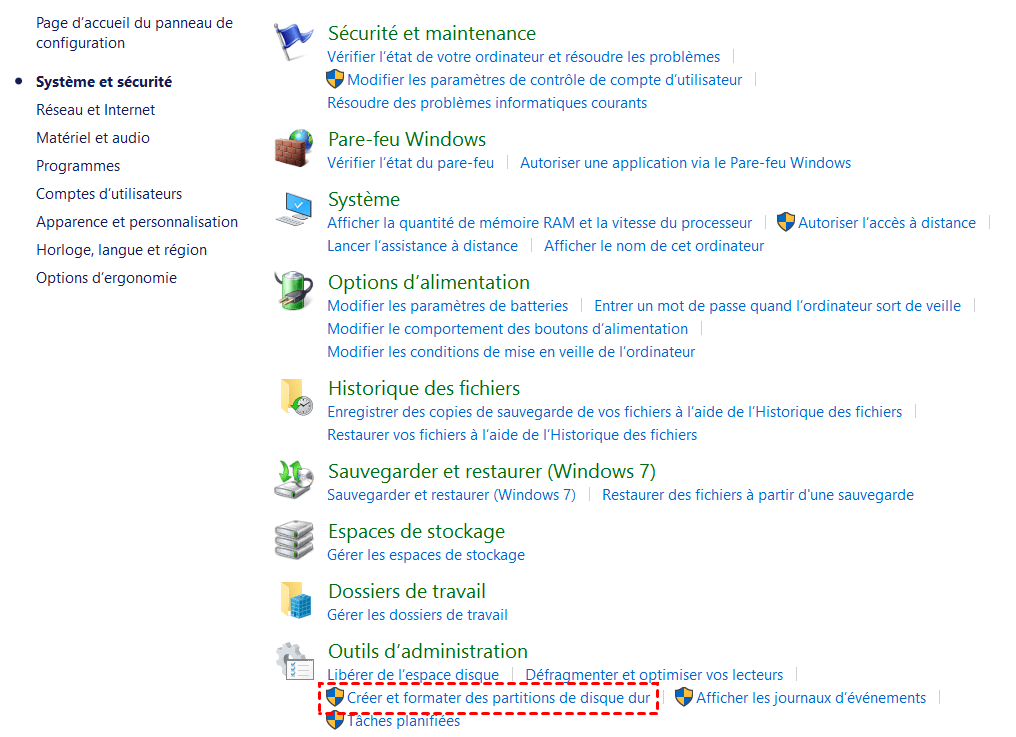
Task: Open Apparence et personnalisation category
Action: [x=137, y=222]
